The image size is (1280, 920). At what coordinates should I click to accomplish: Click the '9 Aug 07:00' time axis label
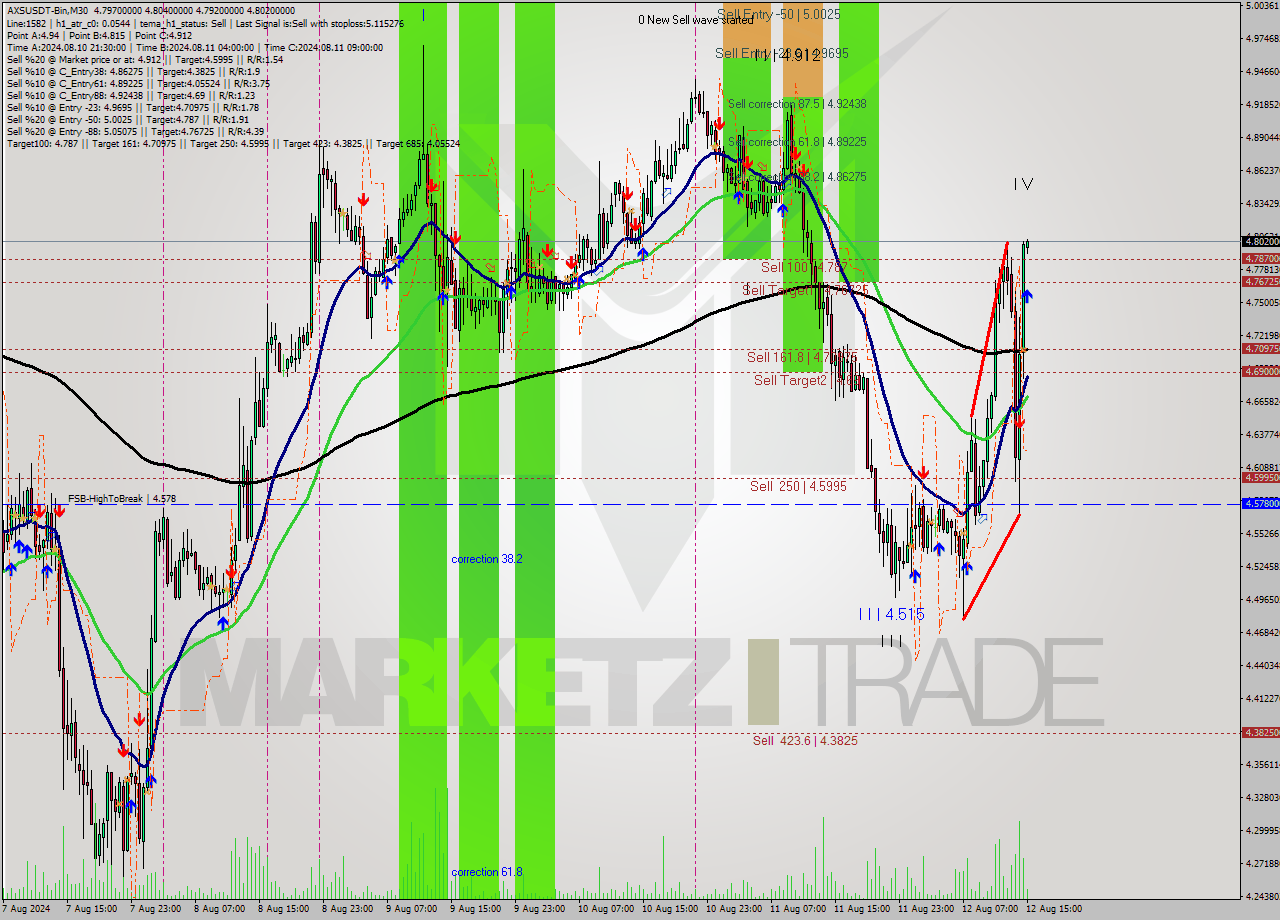pyautogui.click(x=411, y=910)
